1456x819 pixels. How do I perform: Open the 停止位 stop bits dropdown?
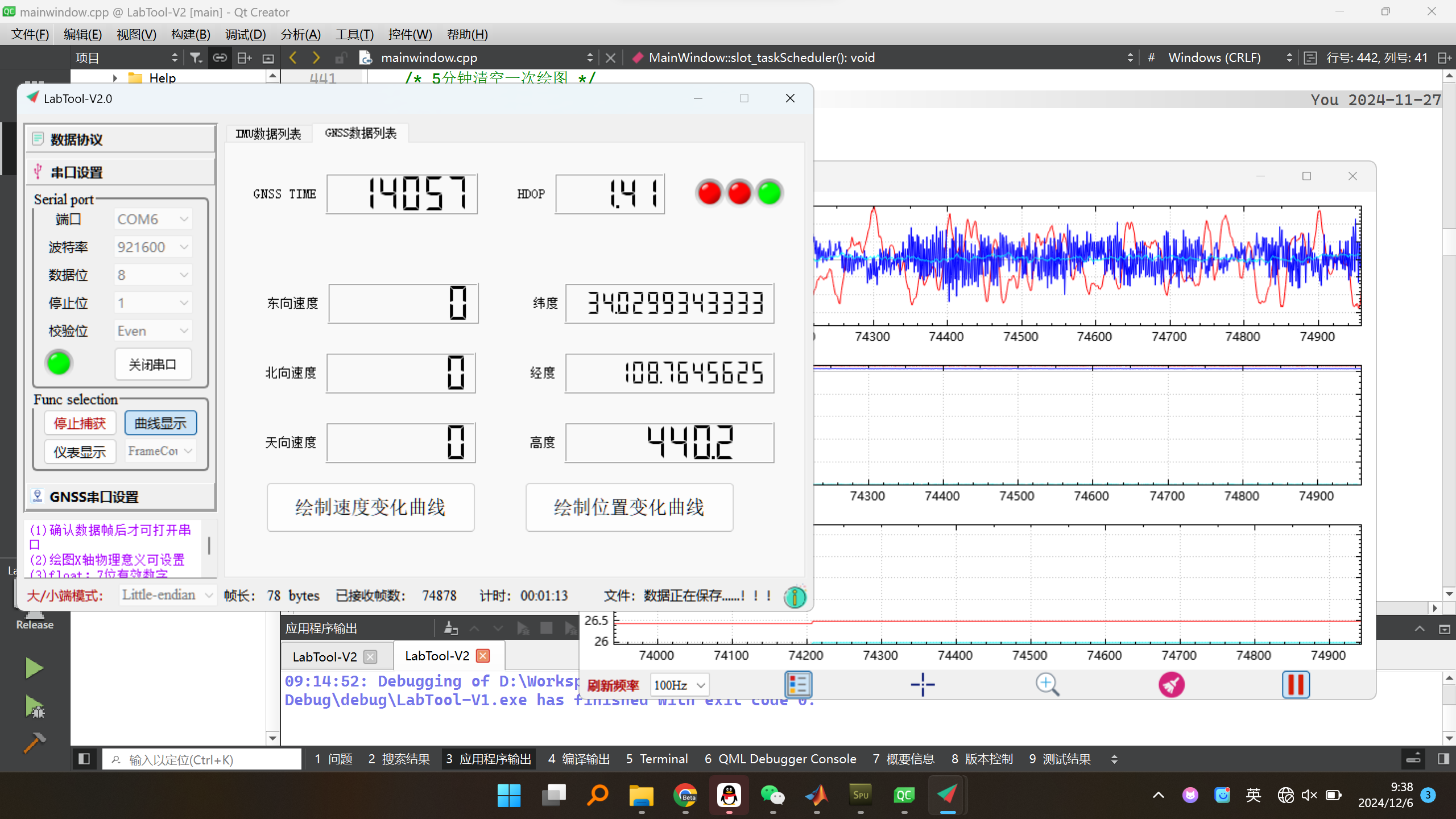pos(153,303)
